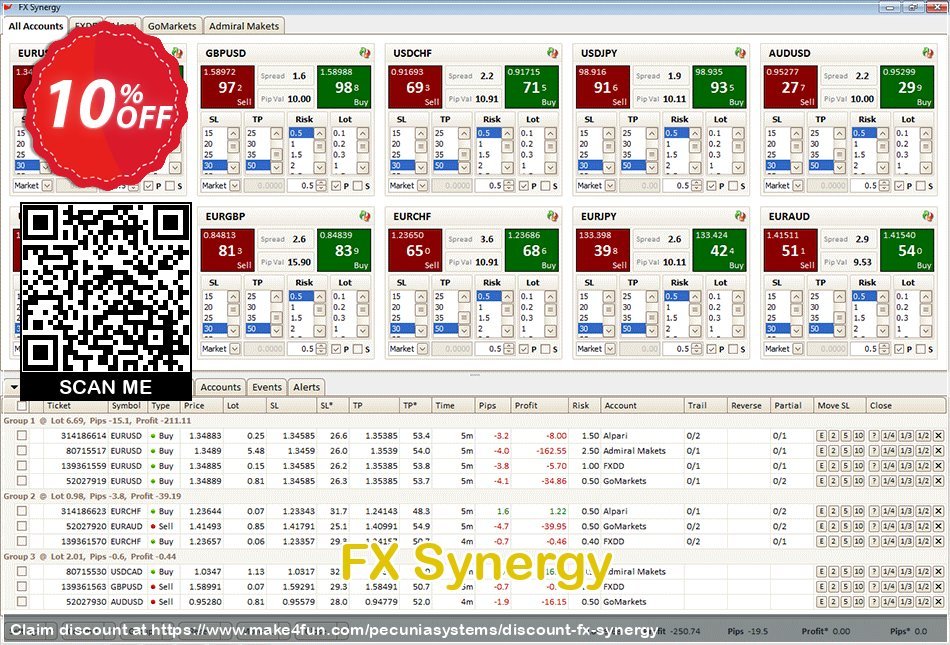Open the AUDUSD panel settings icon
Image resolution: width=950 pixels, height=645 pixels.
coord(928,53)
